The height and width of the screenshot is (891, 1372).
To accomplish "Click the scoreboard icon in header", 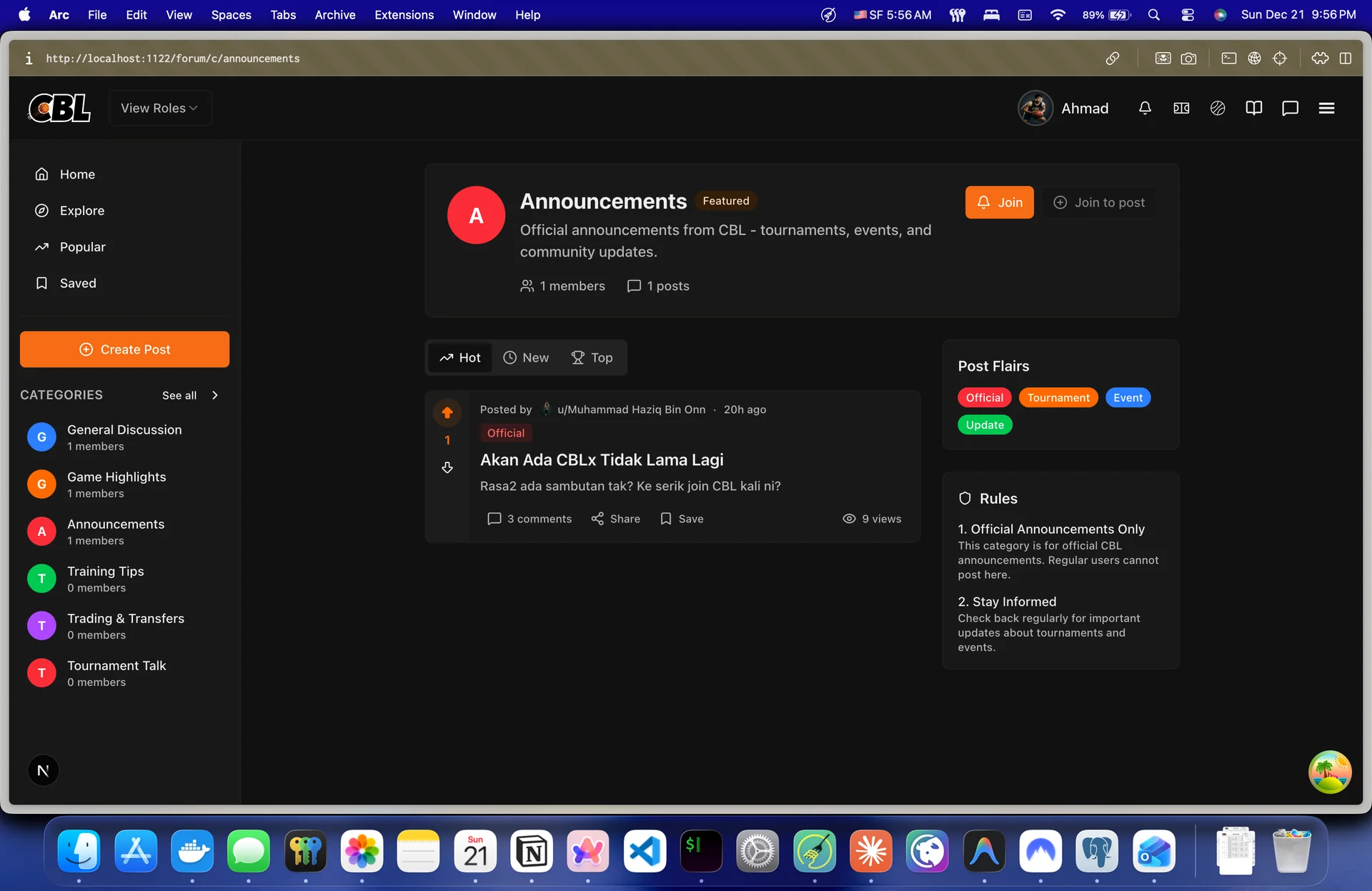I will [1181, 108].
